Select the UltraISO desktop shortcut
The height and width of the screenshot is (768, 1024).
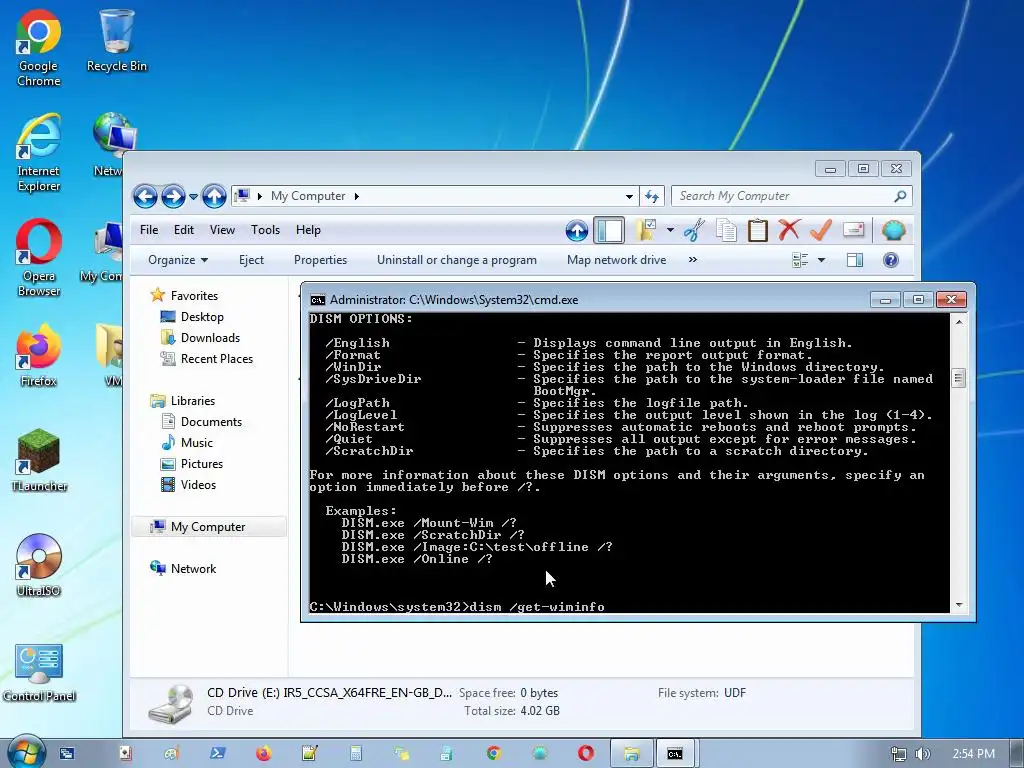tap(39, 566)
